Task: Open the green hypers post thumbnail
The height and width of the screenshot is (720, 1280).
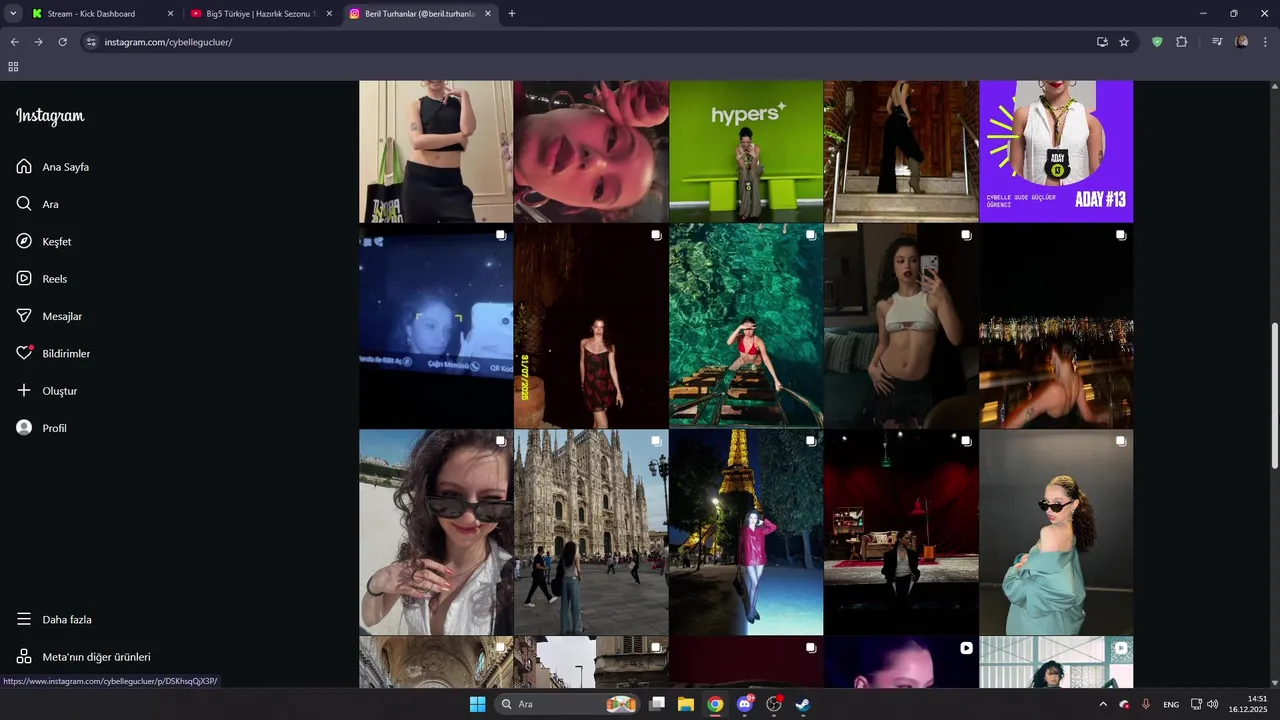Action: [746, 151]
